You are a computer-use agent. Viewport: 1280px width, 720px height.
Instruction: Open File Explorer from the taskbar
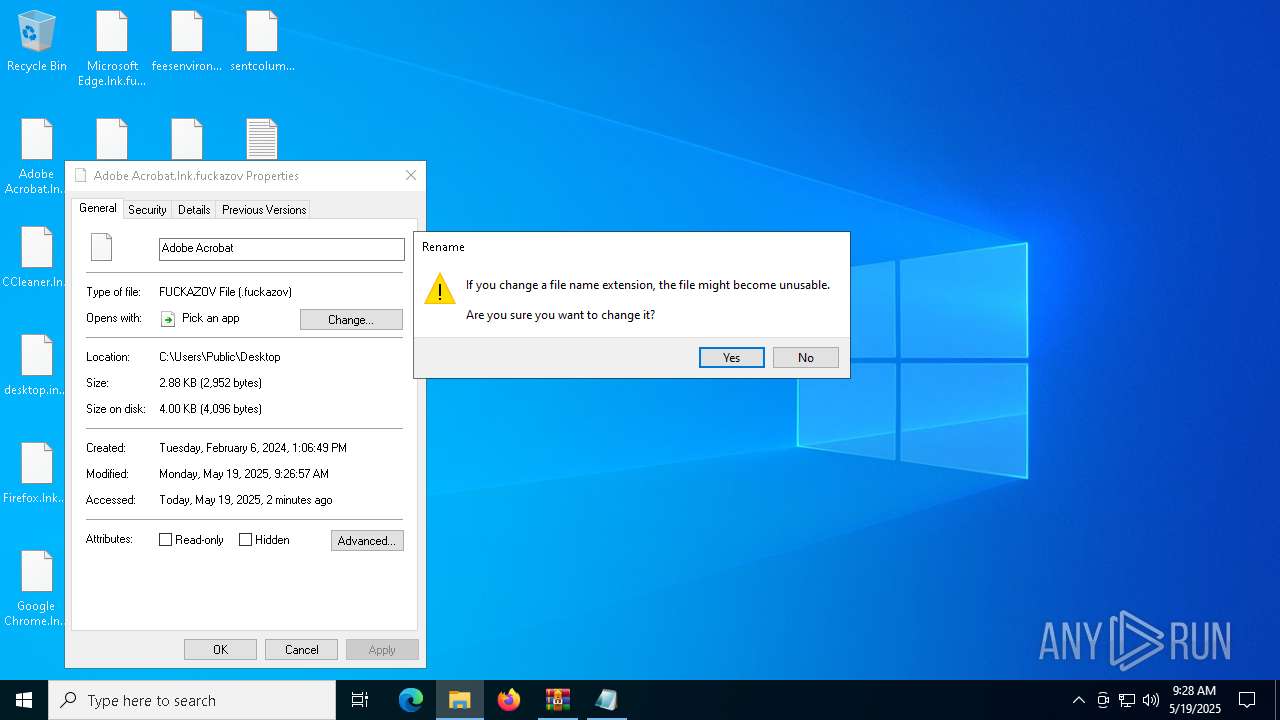point(460,700)
